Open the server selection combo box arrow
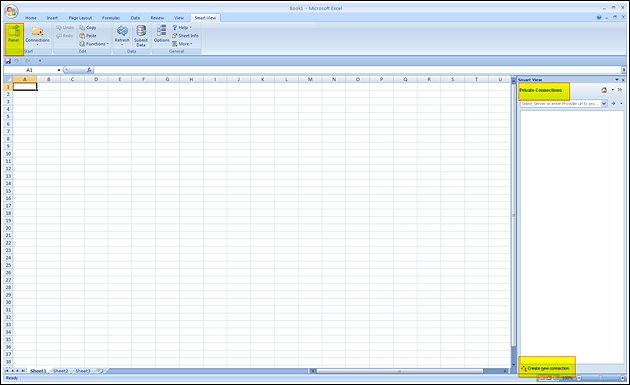This screenshot has height=385, width=630. point(604,104)
